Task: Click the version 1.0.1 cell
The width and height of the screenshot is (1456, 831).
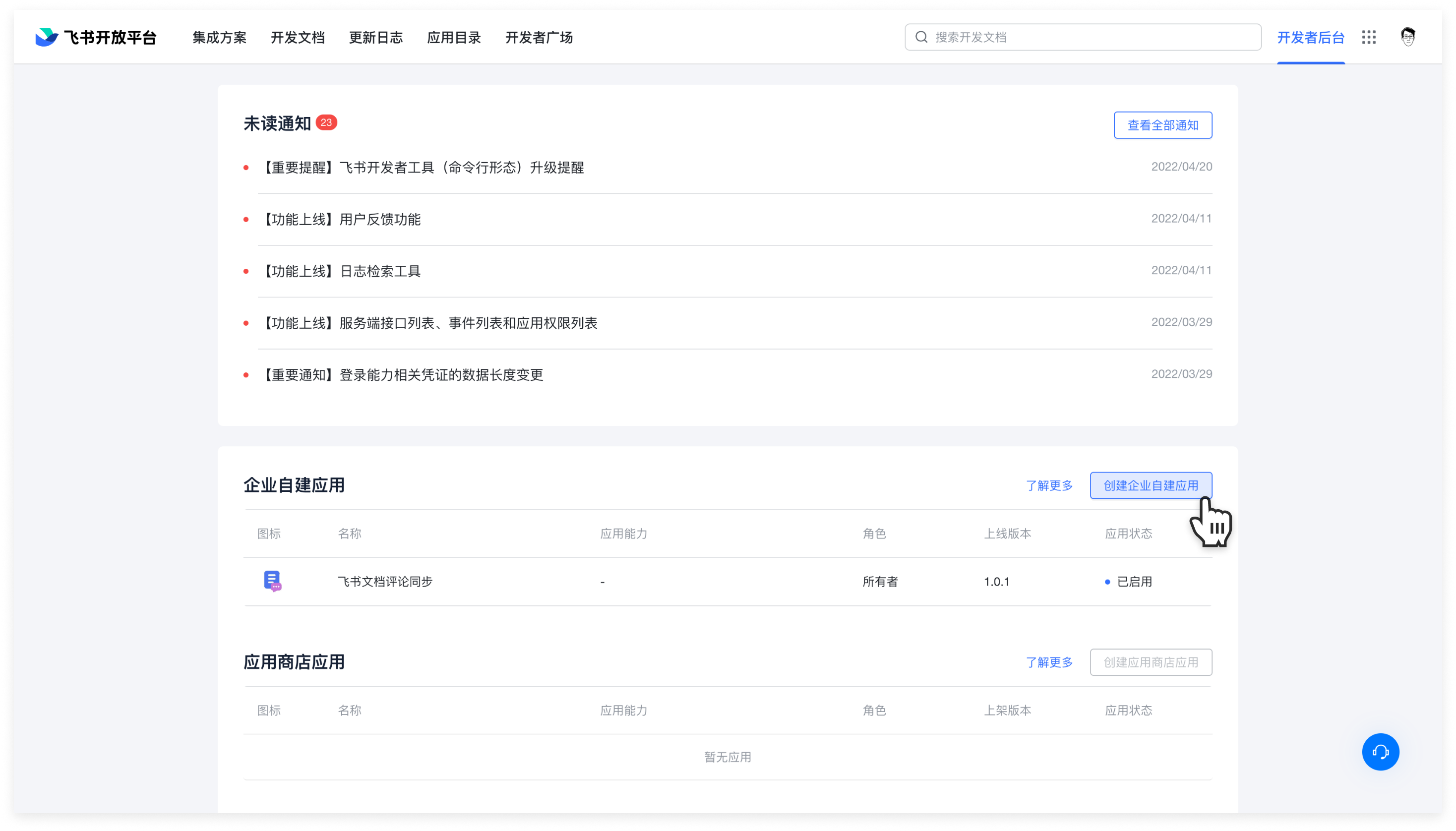Action: tap(997, 582)
